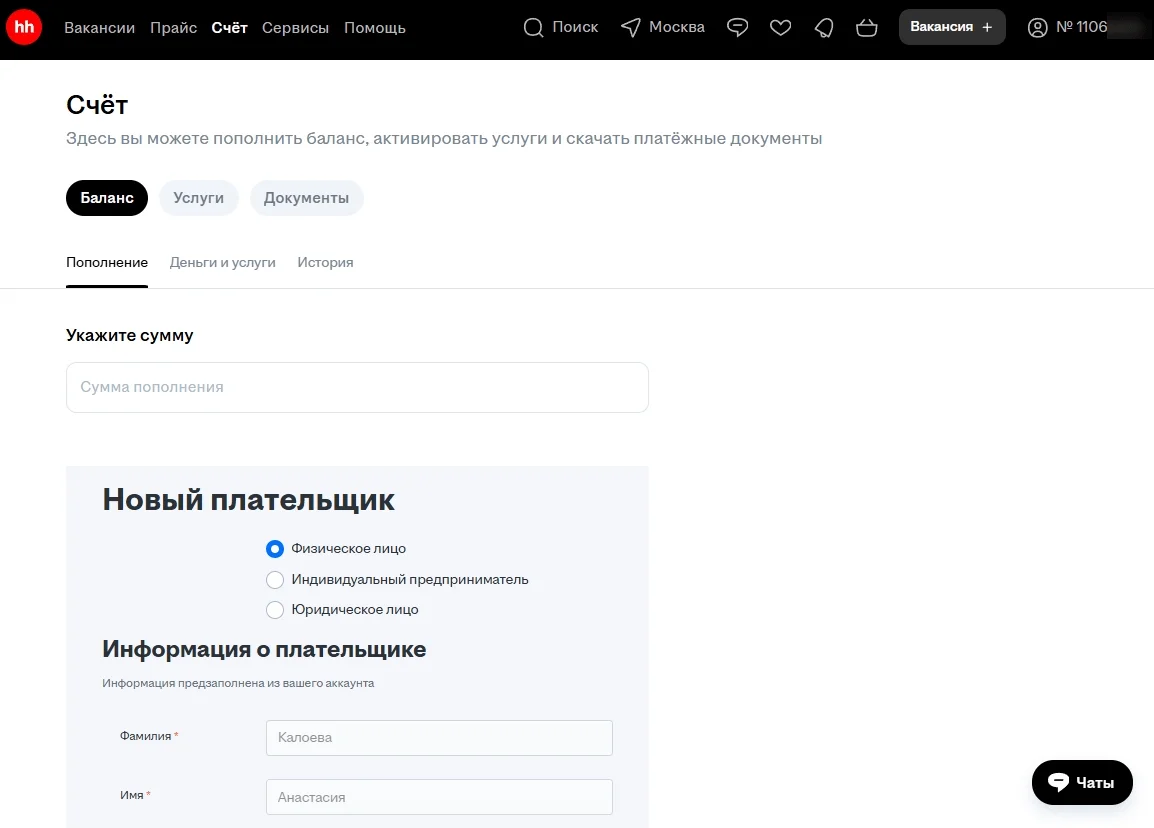Choose Индивидуальный предприниматель payer type
This screenshot has width=1154, height=828.
point(275,580)
